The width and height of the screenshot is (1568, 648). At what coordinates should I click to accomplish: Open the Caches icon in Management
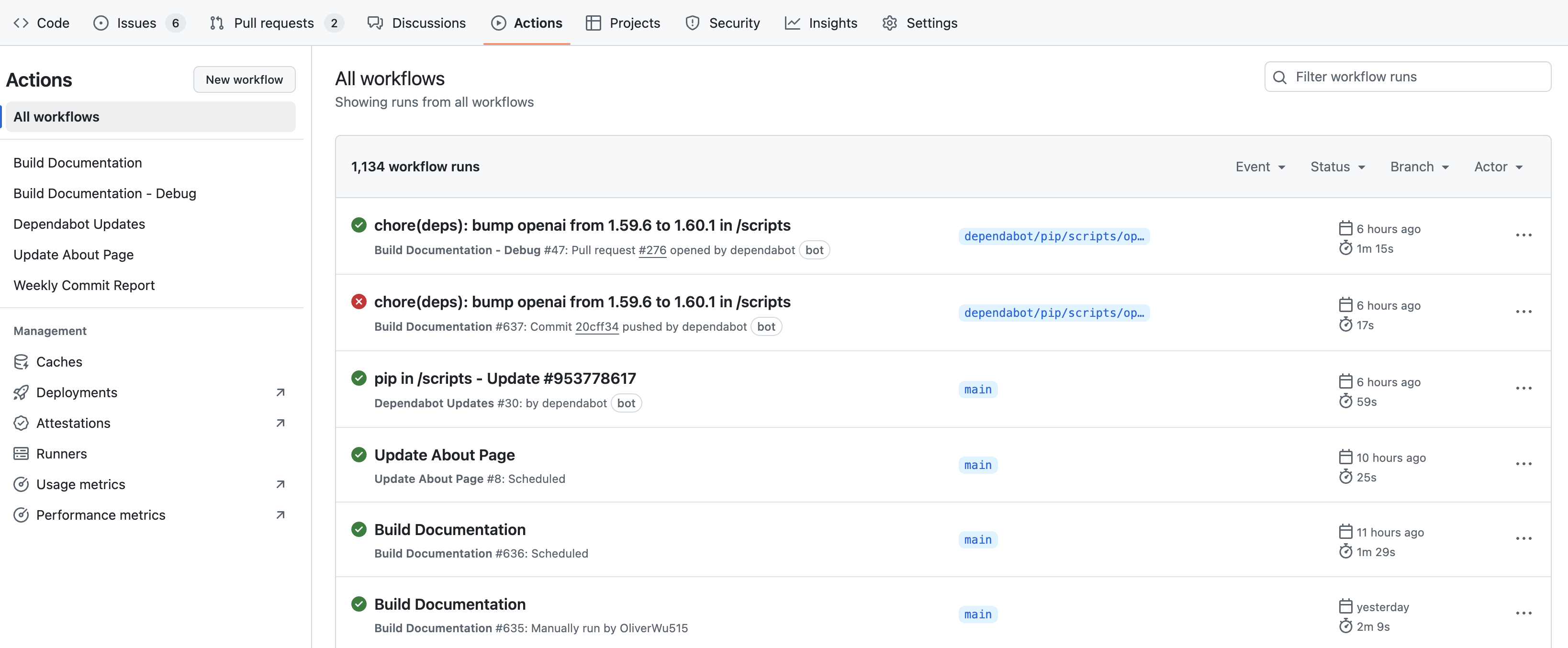click(22, 362)
